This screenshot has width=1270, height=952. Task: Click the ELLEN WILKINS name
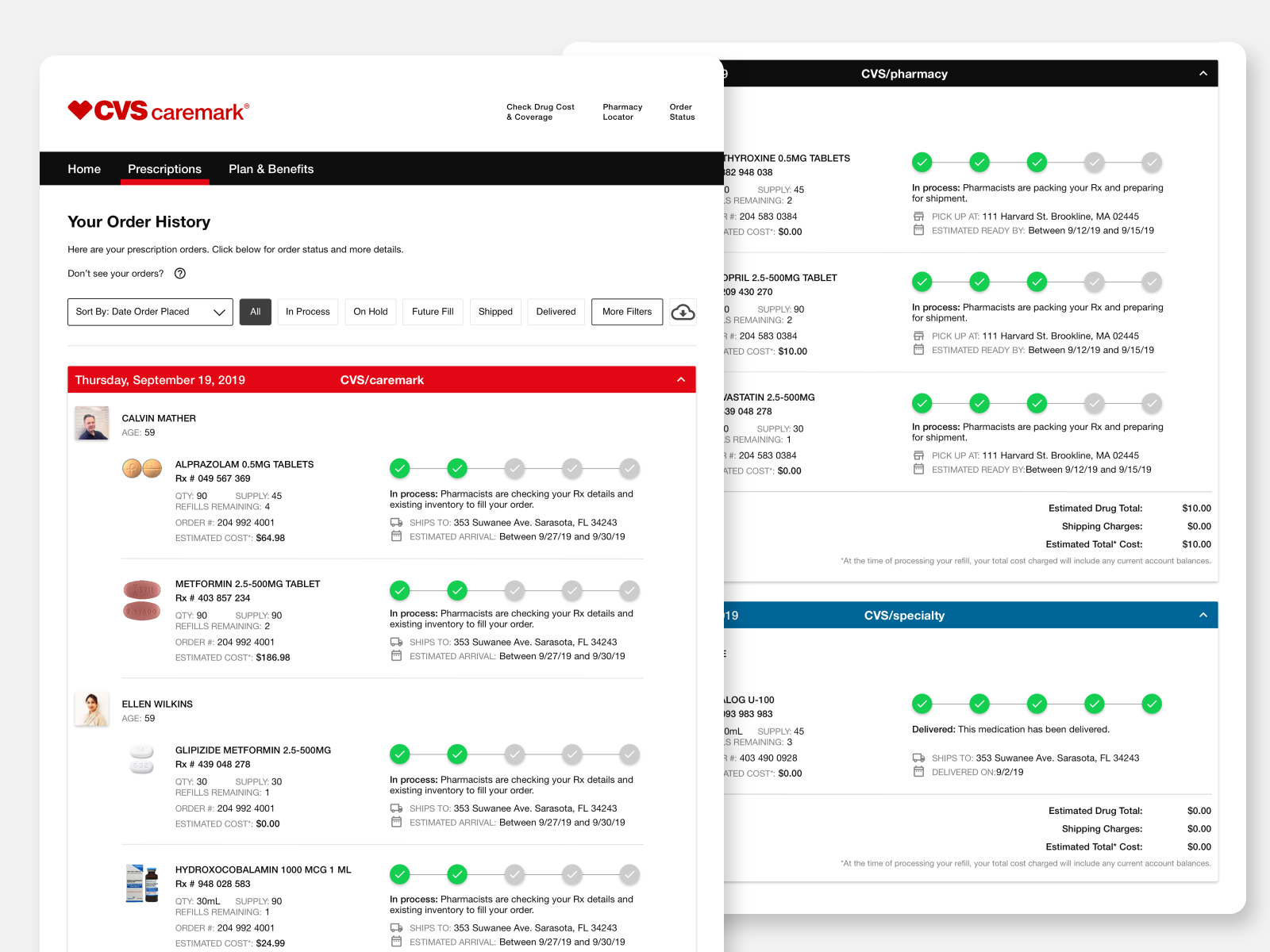click(157, 704)
